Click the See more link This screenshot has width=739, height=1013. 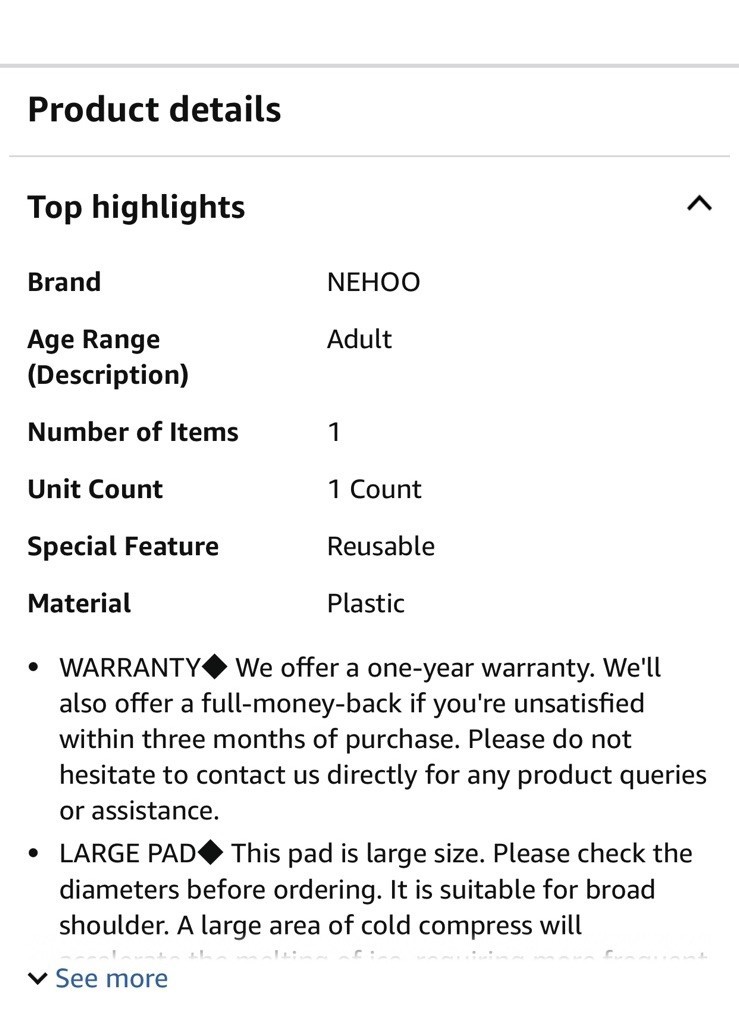pos(111,978)
